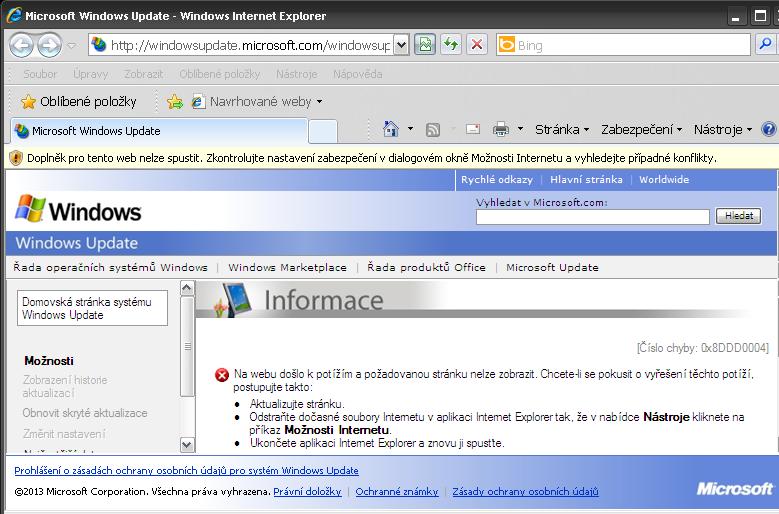
Task: Click the Bing search provider icon
Action: click(x=506, y=45)
